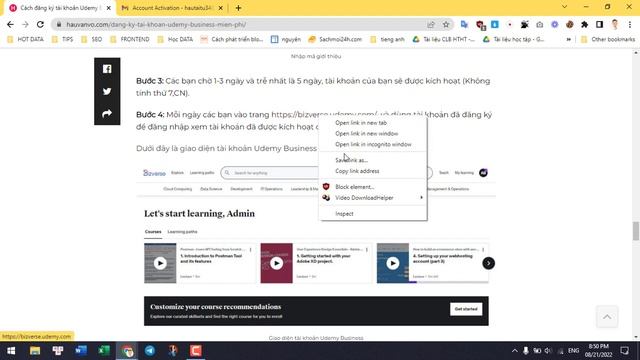The image size is (640, 360).
Task: Open the FRONTEND bookmark folder
Action: (x=130, y=40)
